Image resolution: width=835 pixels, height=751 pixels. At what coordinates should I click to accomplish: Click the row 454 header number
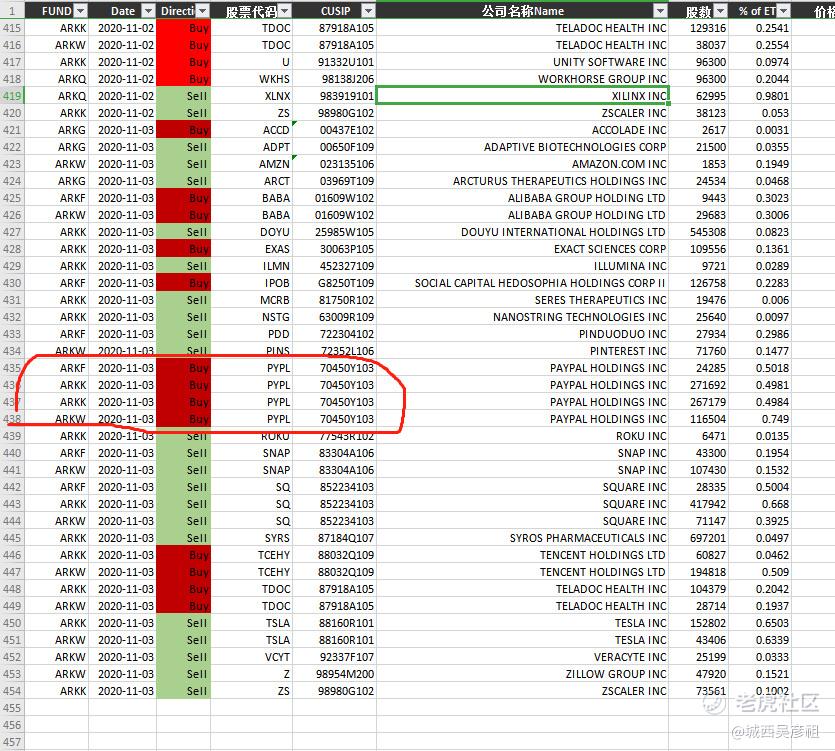[x=12, y=691]
